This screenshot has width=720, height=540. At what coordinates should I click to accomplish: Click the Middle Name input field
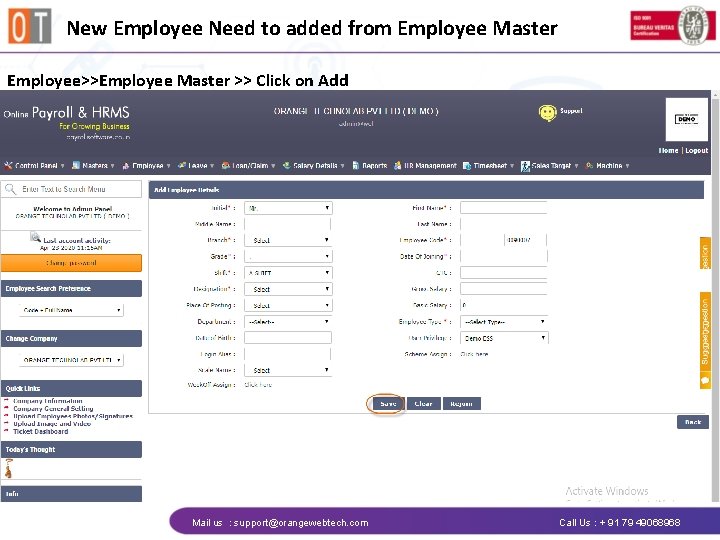pos(287,224)
